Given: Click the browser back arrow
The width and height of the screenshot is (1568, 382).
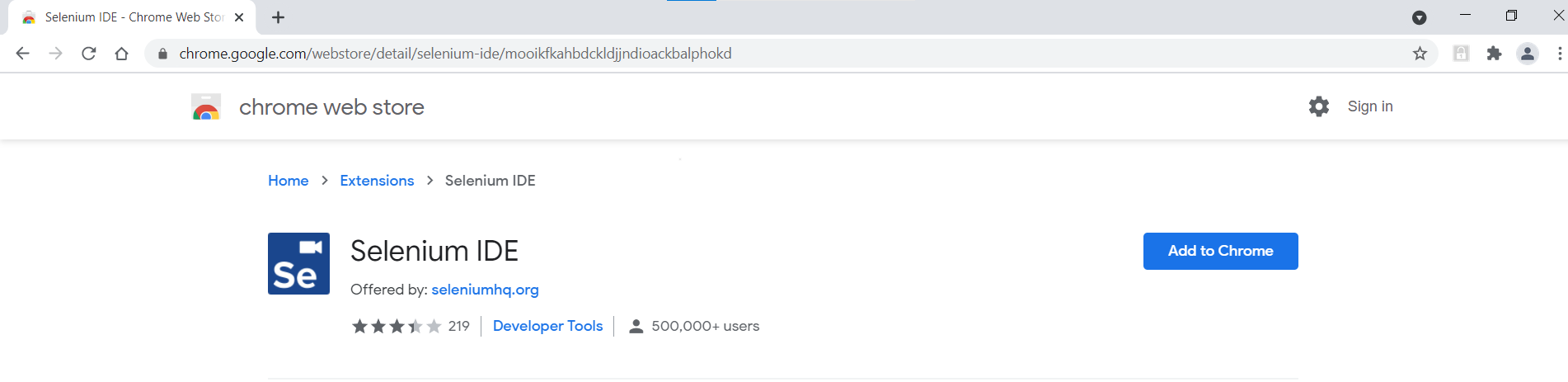Looking at the screenshot, I should click(22, 54).
